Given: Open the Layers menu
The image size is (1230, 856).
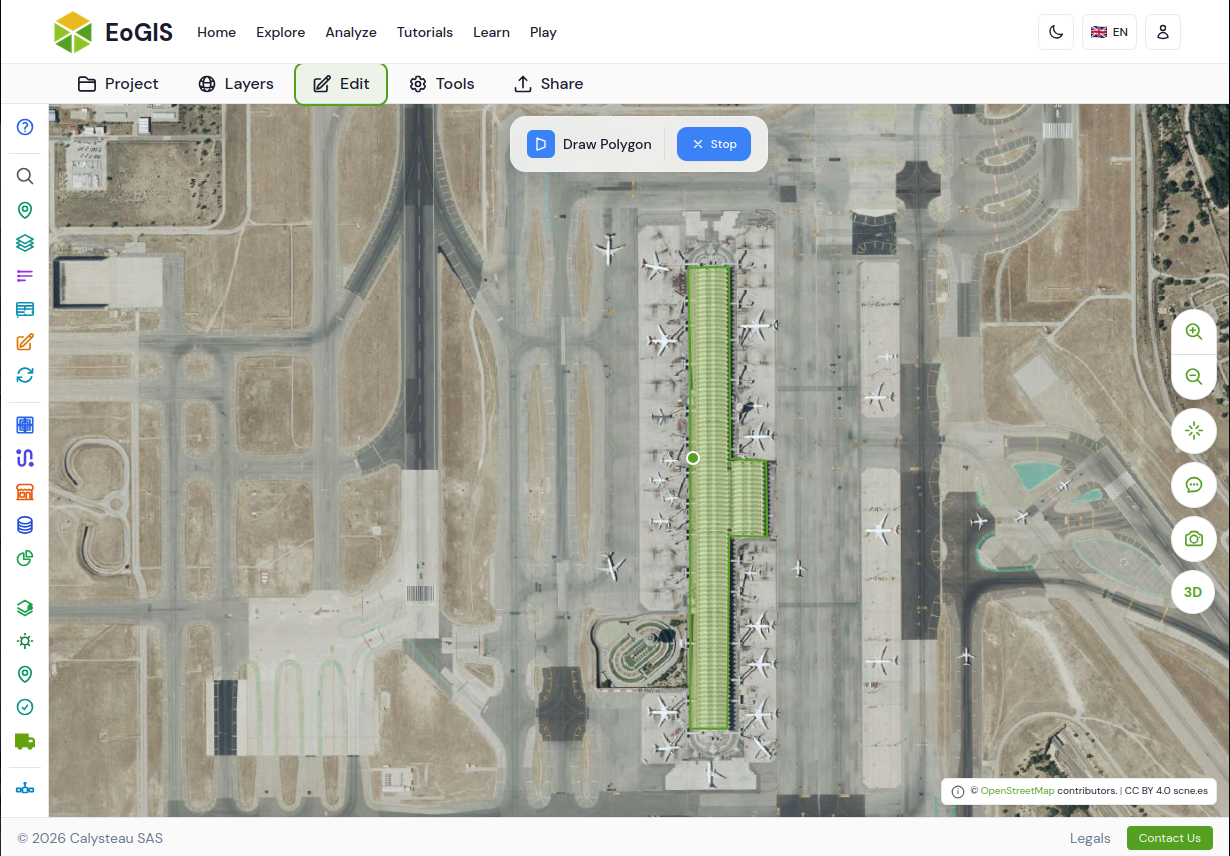Looking at the screenshot, I should click(x=236, y=84).
